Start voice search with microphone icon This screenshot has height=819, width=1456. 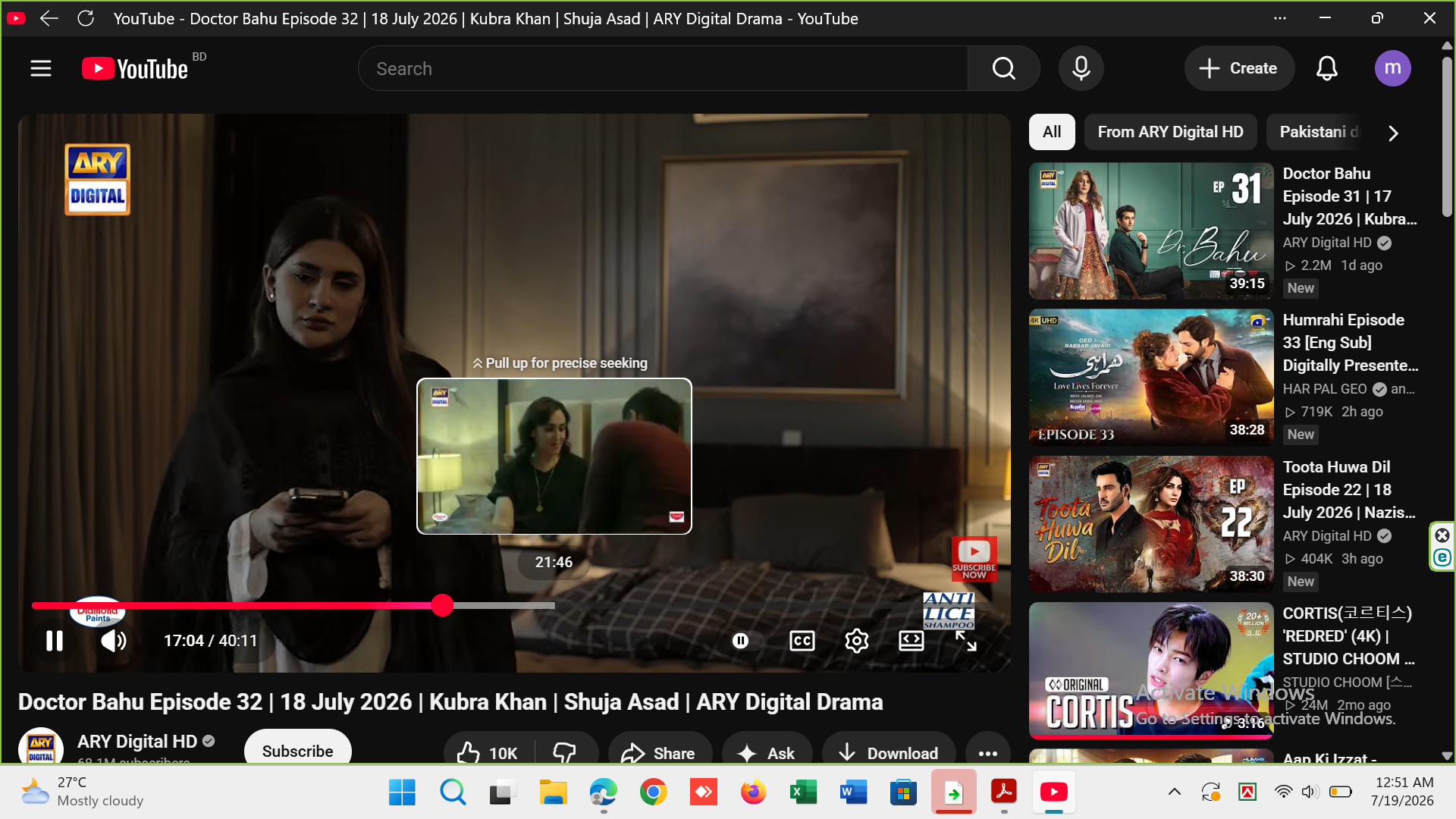click(x=1081, y=68)
